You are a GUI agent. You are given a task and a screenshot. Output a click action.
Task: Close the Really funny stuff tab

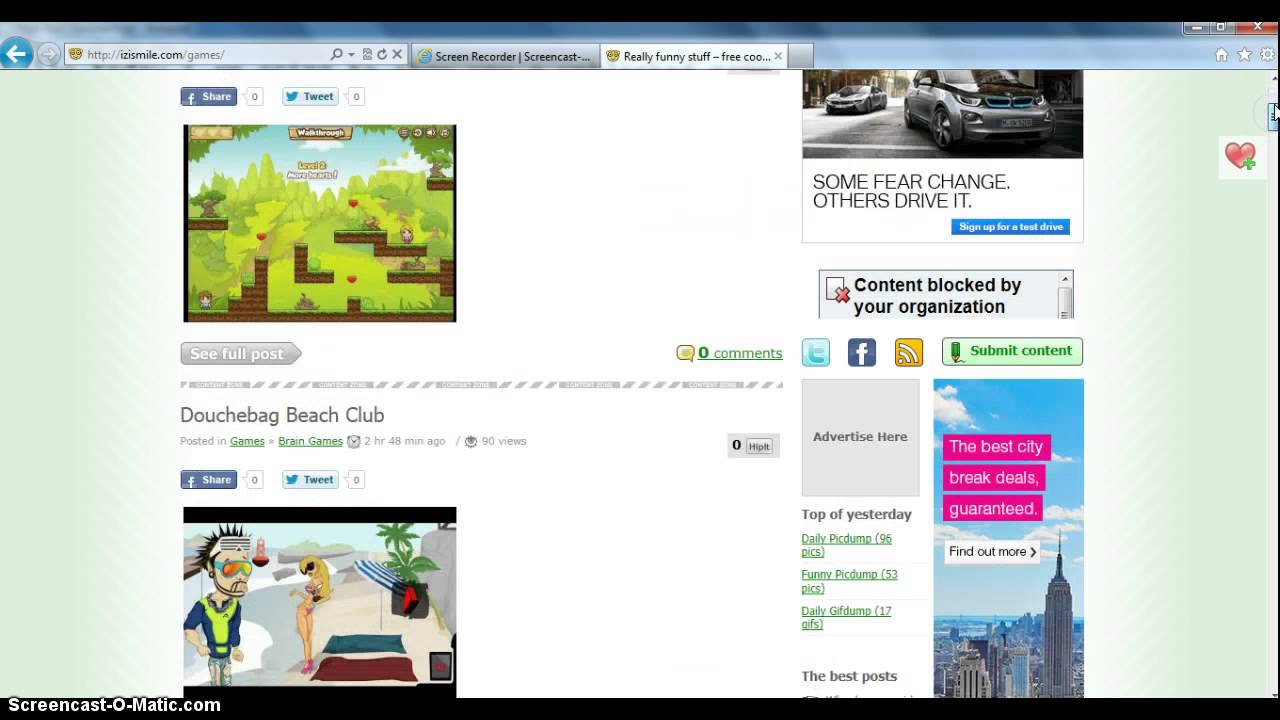pos(778,56)
